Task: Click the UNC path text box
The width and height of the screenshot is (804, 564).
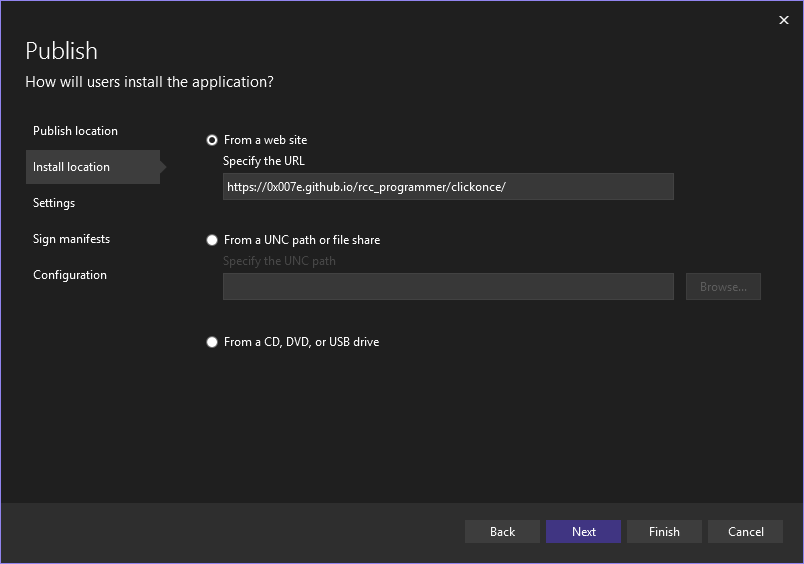Action: (447, 287)
